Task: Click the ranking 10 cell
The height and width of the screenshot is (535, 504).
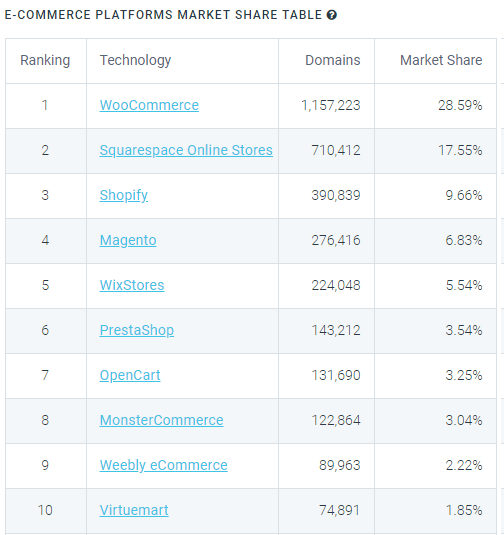Action: [45, 510]
